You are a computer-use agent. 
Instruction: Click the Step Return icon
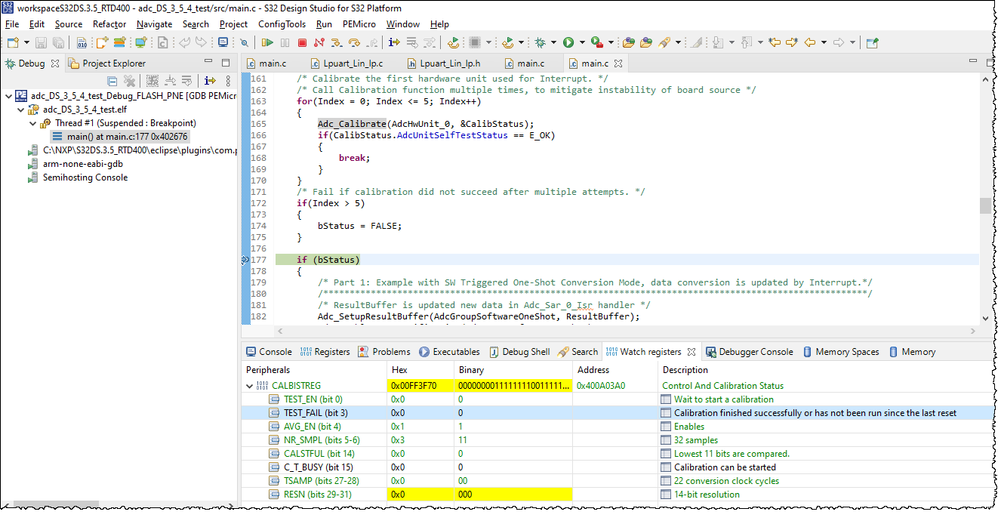[x=372, y=43]
